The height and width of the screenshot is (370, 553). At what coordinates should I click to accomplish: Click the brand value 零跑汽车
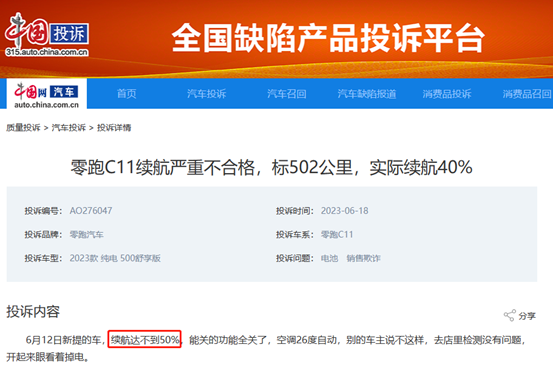coord(86,235)
